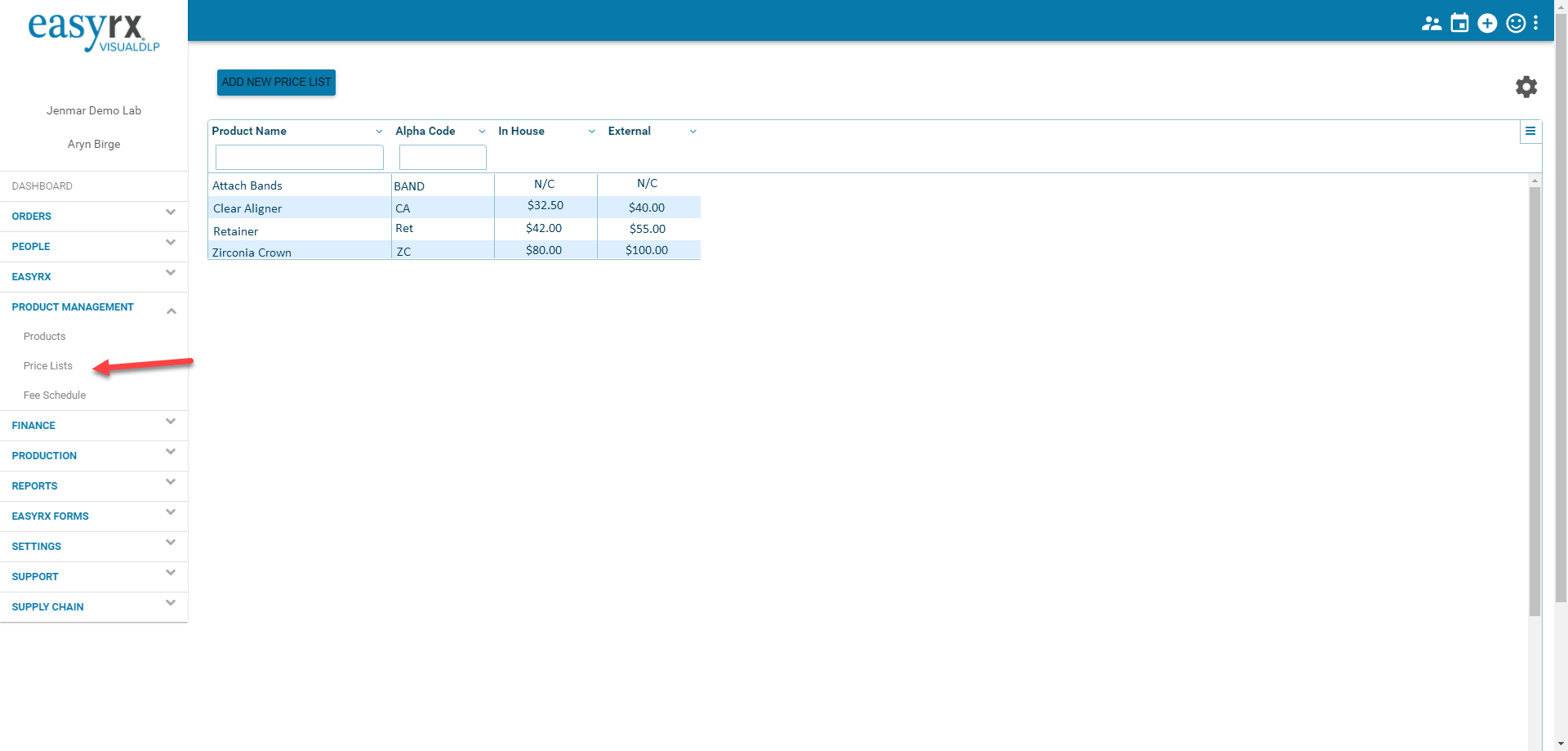Click the Ret alpha code cell

[404, 228]
